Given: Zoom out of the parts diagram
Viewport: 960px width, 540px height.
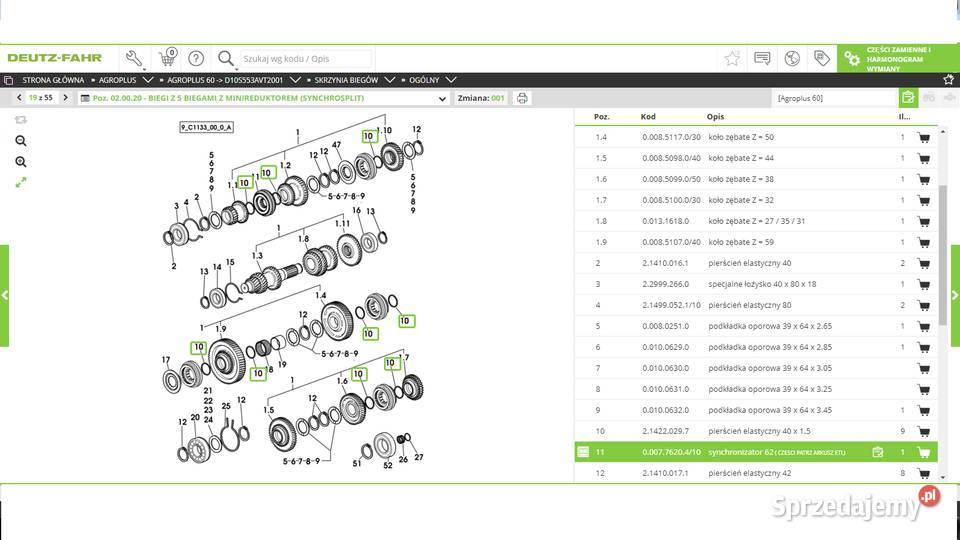Looking at the screenshot, I should (x=21, y=162).
